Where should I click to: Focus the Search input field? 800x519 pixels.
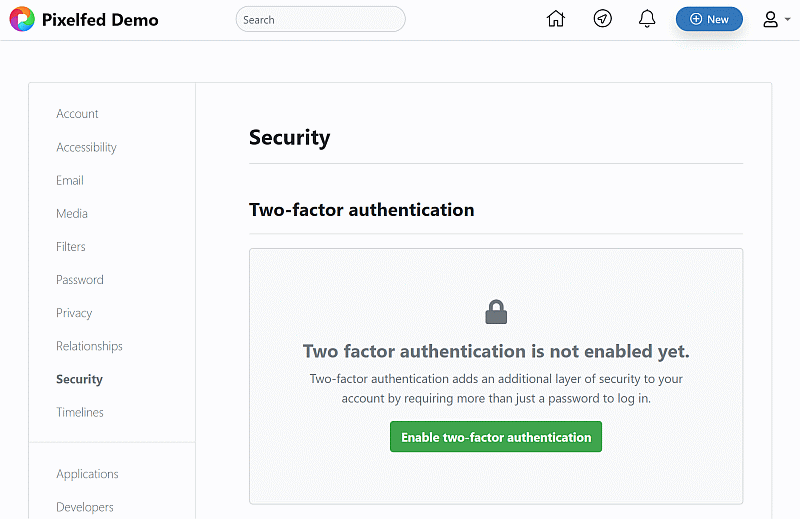pos(320,19)
